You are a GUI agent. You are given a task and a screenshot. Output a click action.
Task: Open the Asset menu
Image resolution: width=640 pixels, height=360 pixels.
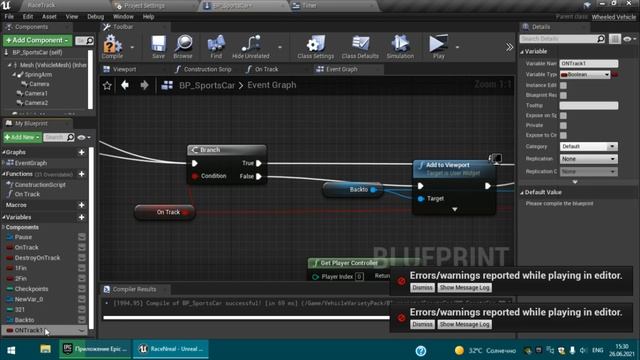49,17
